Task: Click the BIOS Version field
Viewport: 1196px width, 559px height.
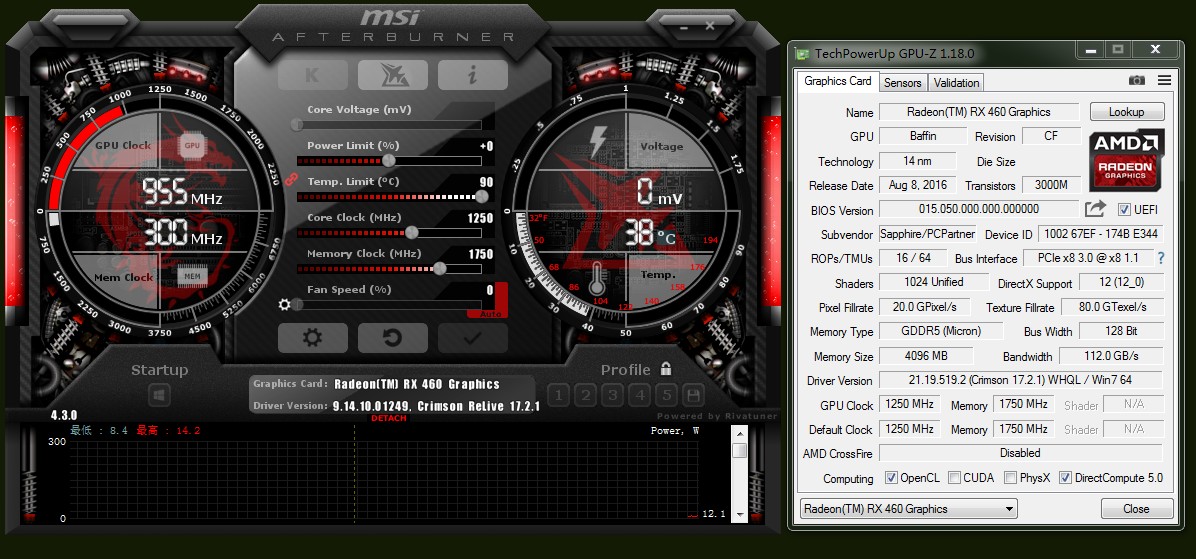Action: coord(979,209)
